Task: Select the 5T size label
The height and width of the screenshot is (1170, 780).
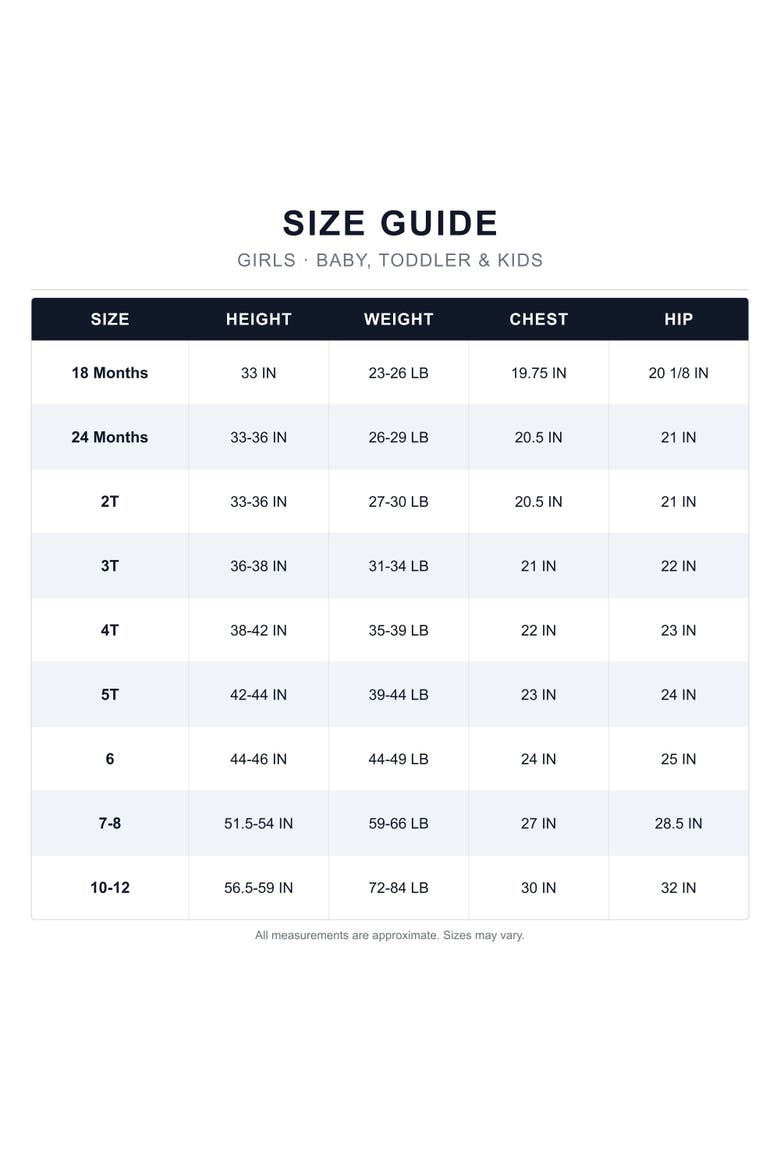Action: (x=110, y=695)
